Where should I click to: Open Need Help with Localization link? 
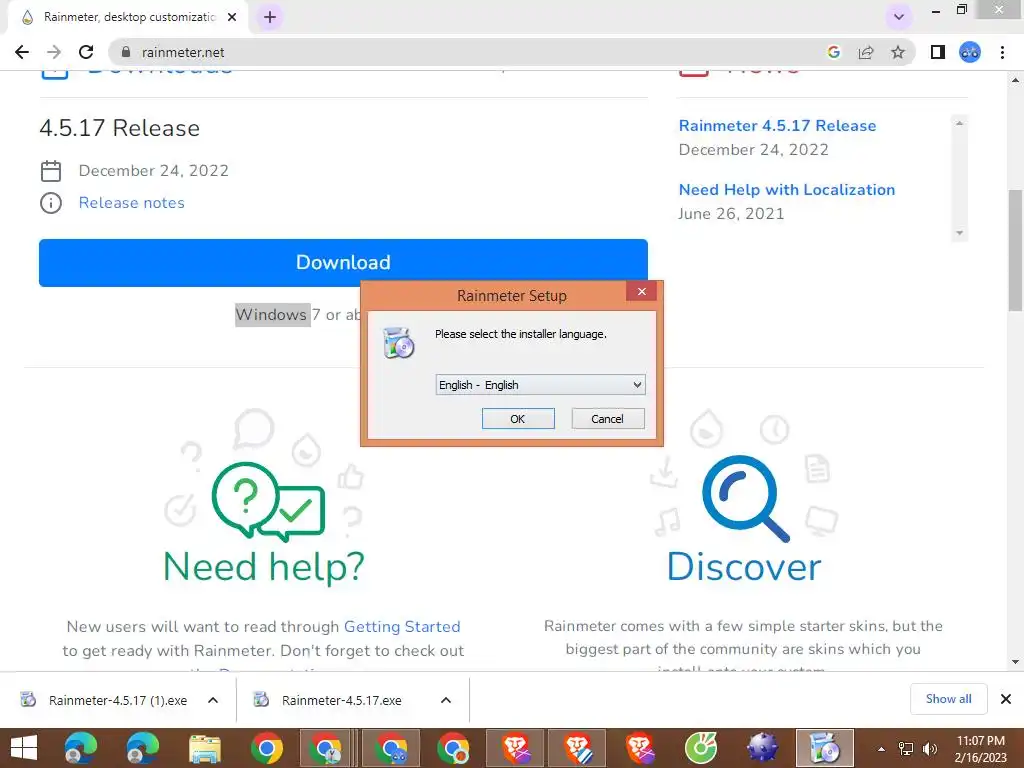tap(786, 189)
